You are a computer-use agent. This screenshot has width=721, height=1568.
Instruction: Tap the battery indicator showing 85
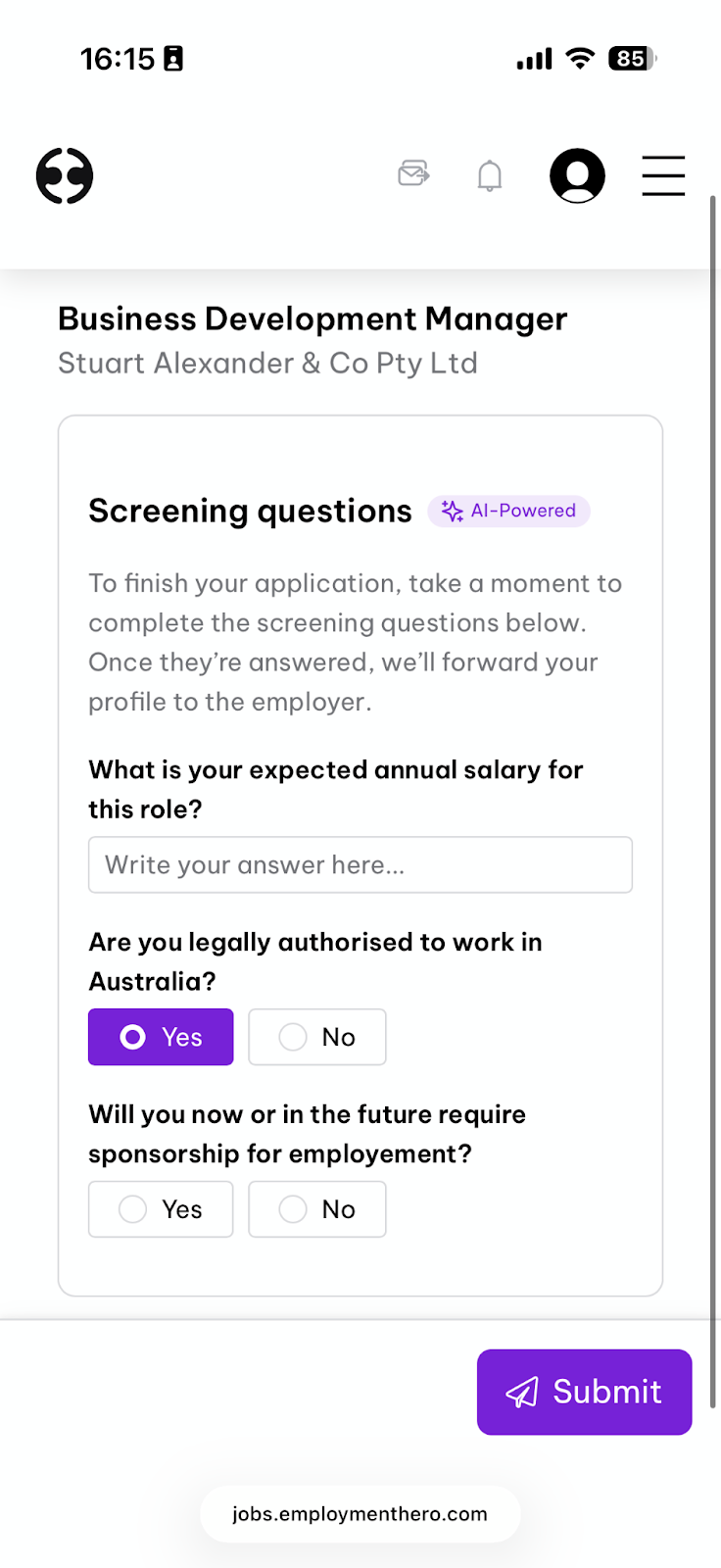(632, 59)
